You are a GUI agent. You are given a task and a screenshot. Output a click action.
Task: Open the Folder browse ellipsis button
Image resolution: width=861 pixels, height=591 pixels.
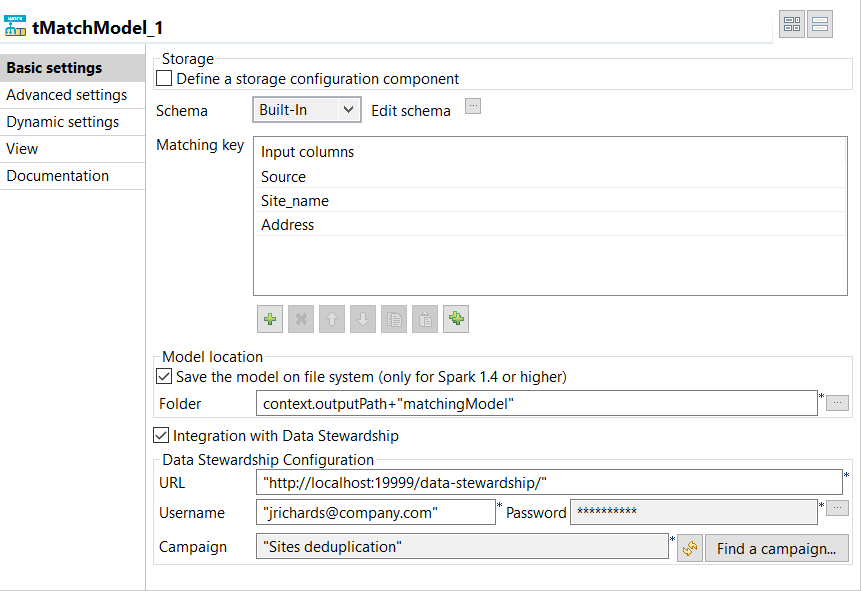pos(838,403)
